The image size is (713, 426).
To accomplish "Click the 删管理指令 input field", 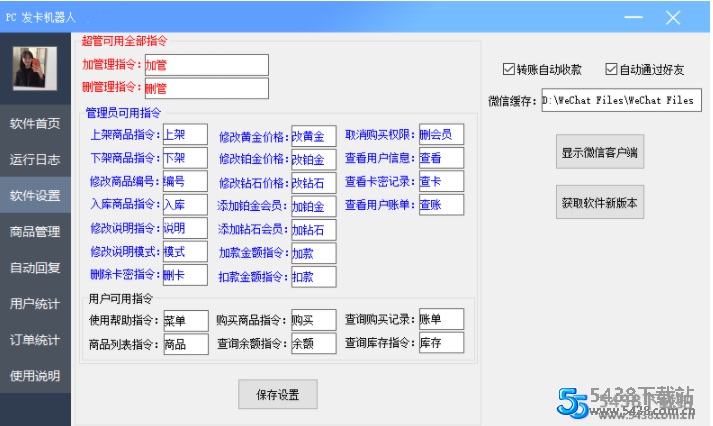I will pos(206,89).
